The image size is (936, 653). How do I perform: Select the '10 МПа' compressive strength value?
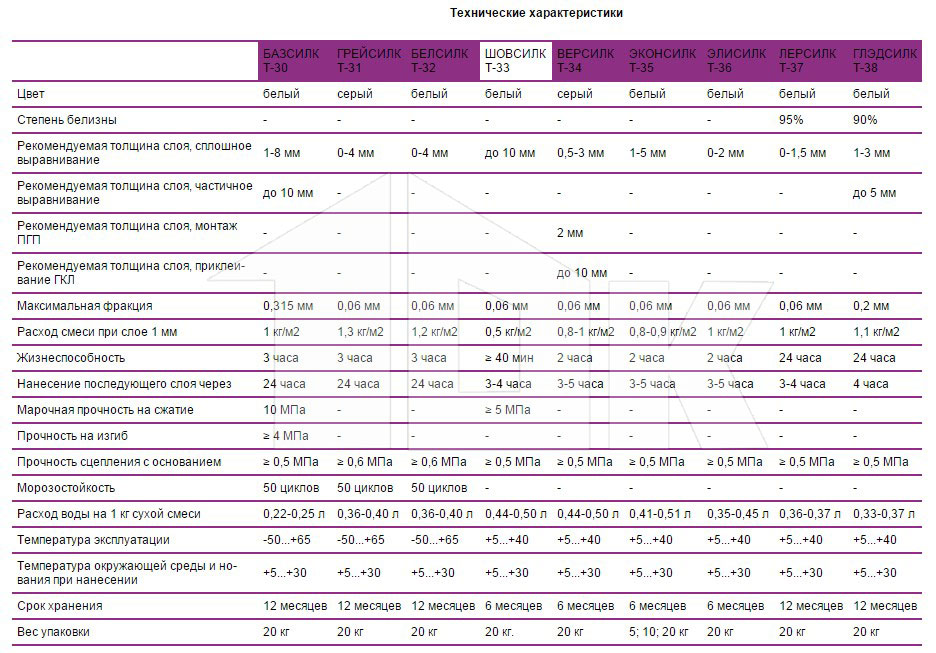click(284, 410)
